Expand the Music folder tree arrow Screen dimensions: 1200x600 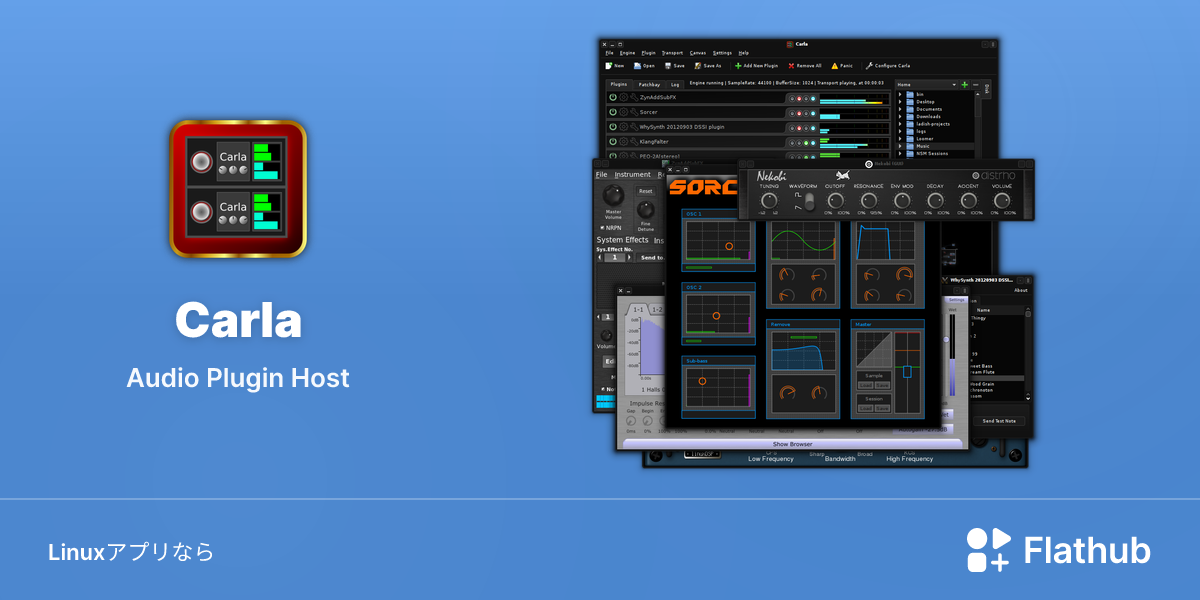(x=900, y=146)
